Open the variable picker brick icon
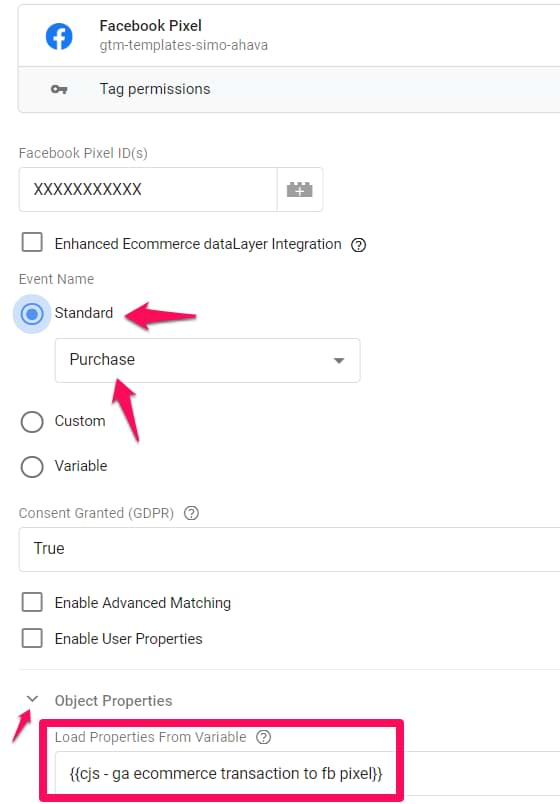Screen dimensions: 560x804 click(299, 190)
